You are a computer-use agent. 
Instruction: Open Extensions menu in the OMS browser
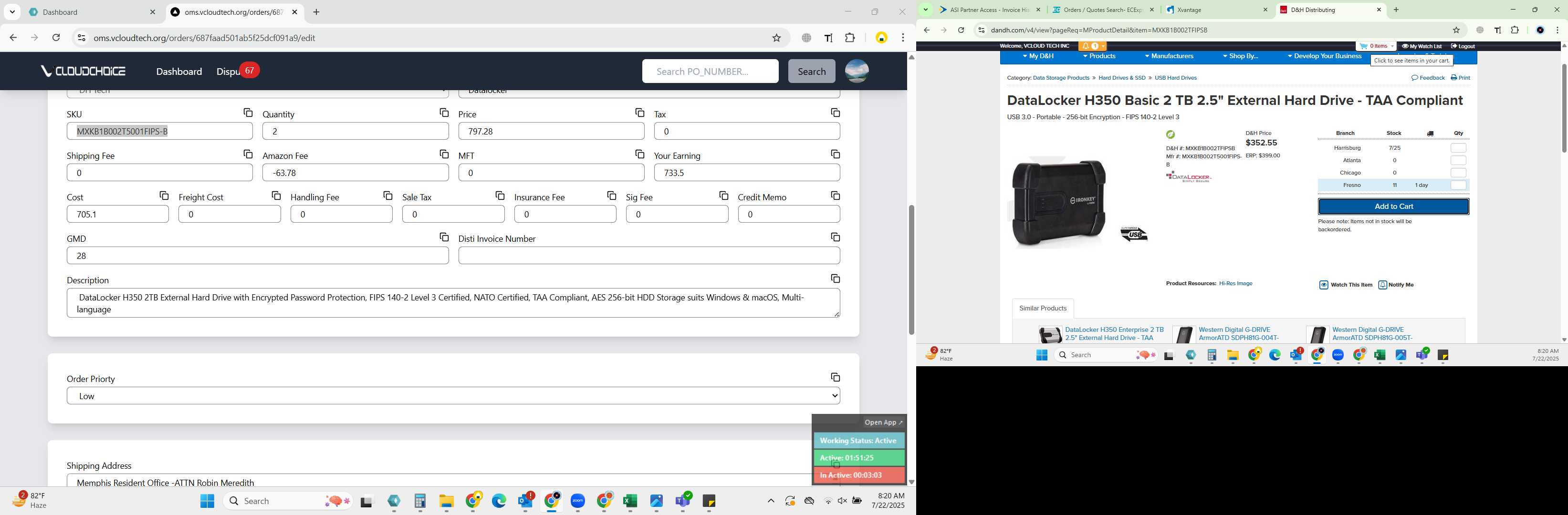[850, 38]
